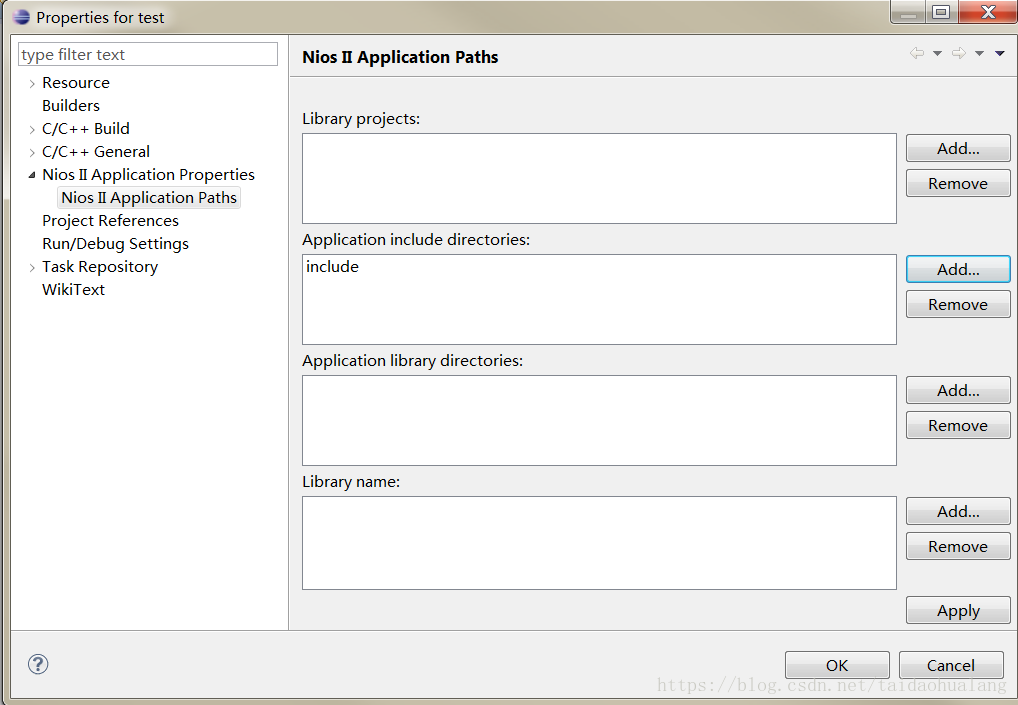Image resolution: width=1018 pixels, height=705 pixels.
Task: Expand the Resource tree node
Action: click(x=32, y=84)
